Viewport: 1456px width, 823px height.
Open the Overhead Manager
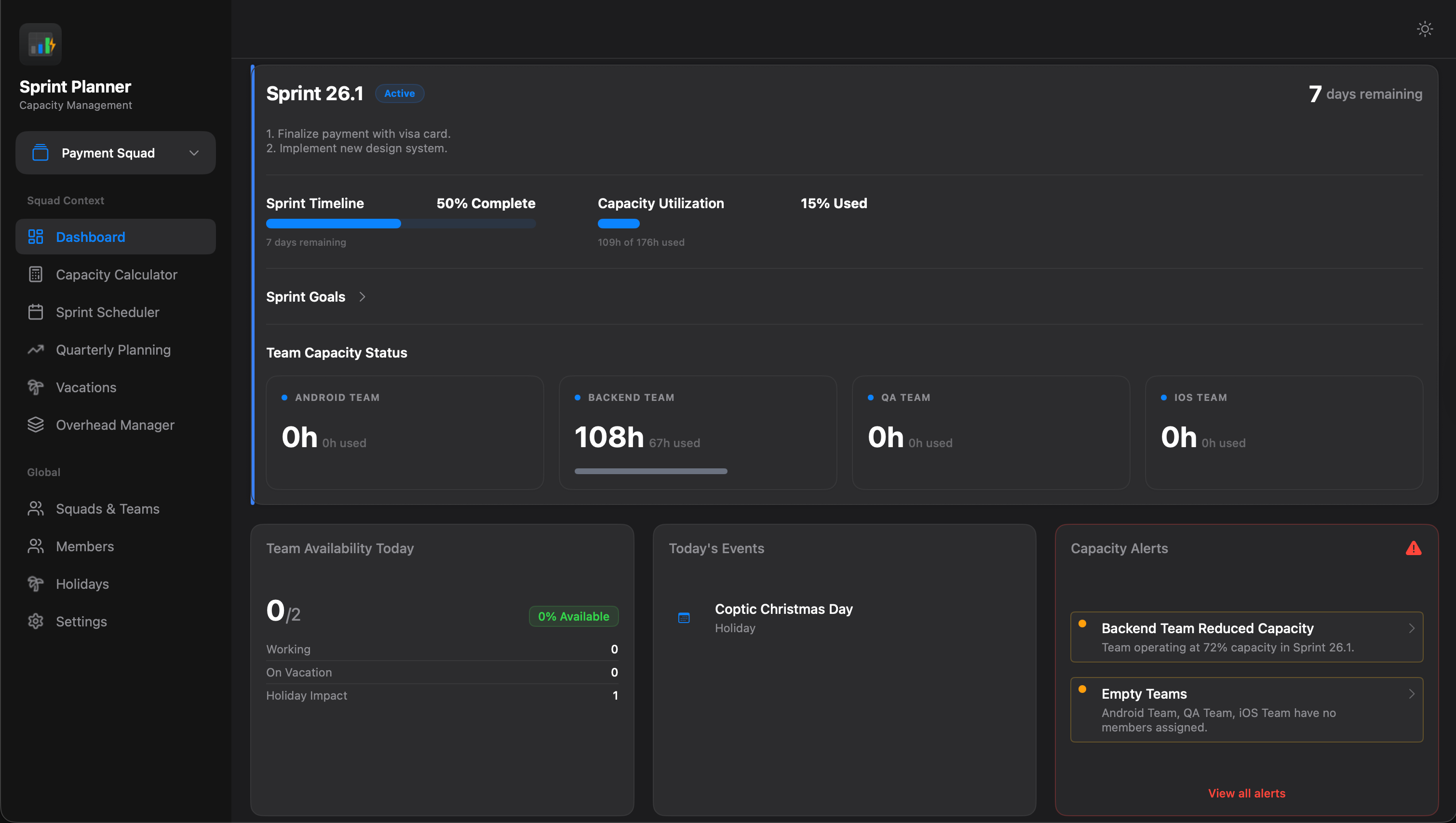pos(115,425)
